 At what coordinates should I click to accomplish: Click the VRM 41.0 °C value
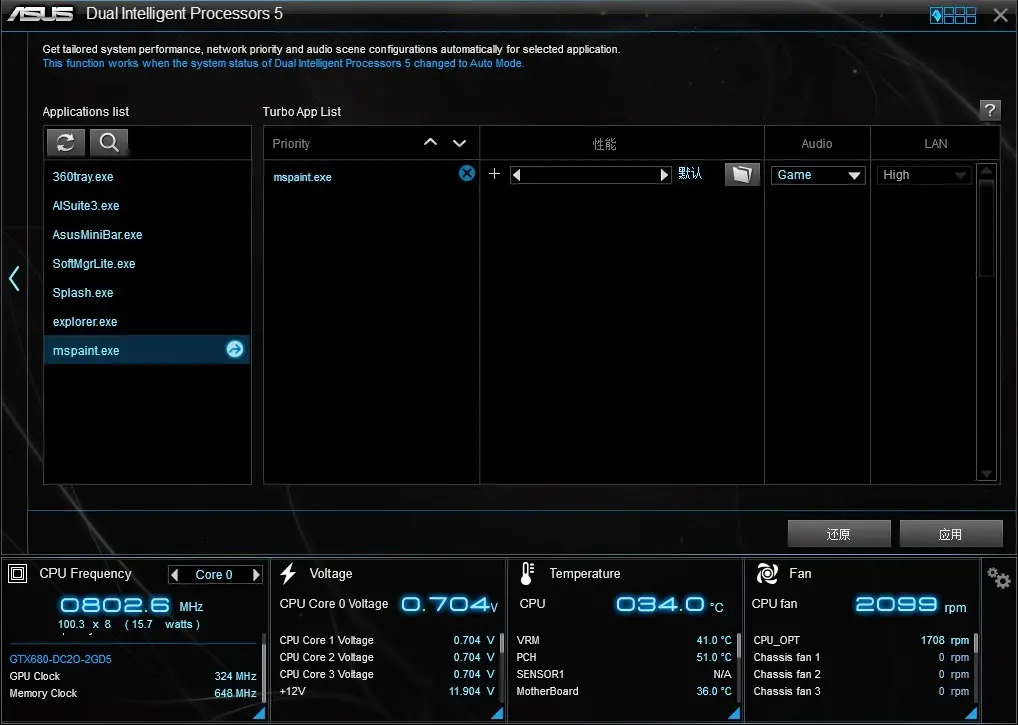click(x=714, y=640)
